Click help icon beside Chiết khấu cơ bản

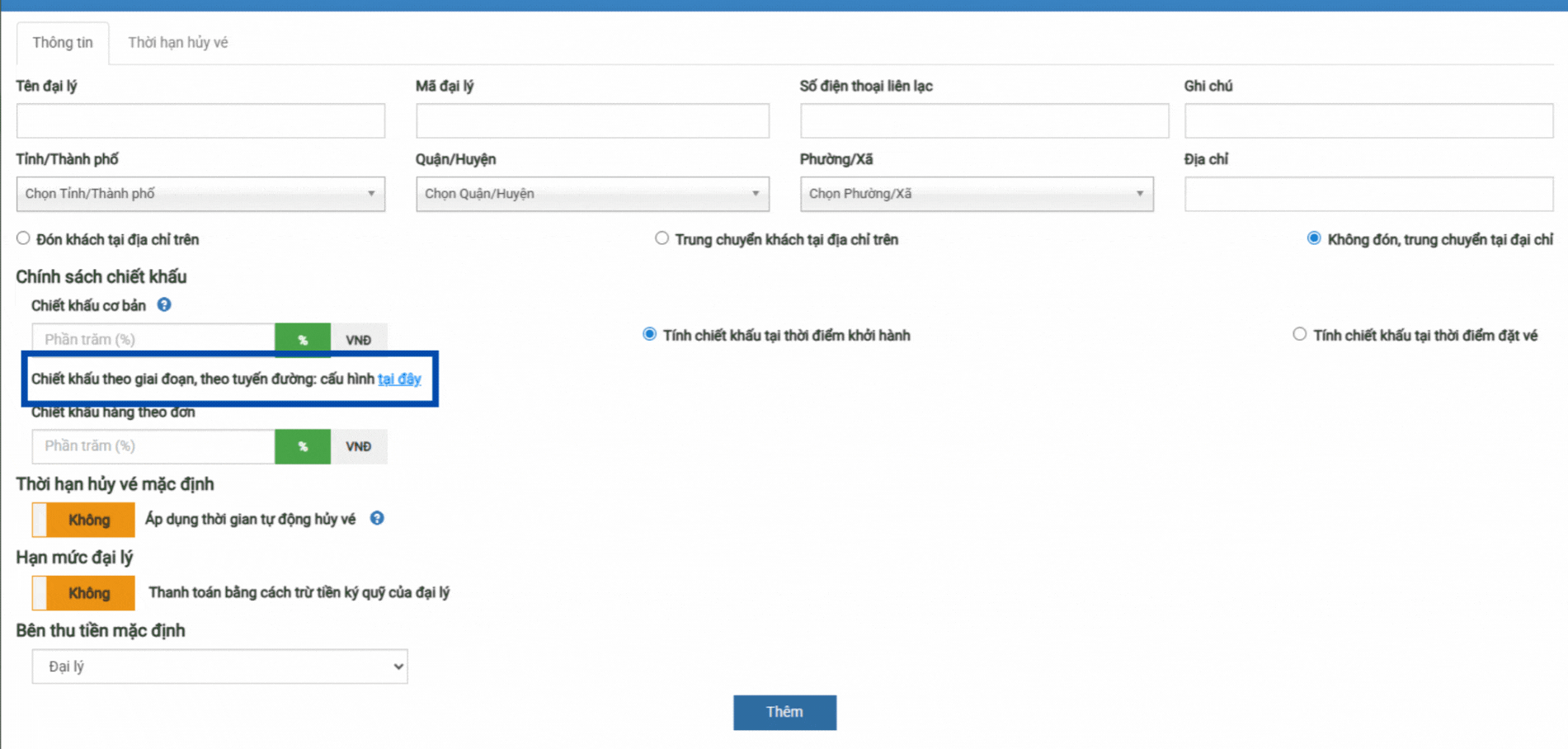point(164,305)
